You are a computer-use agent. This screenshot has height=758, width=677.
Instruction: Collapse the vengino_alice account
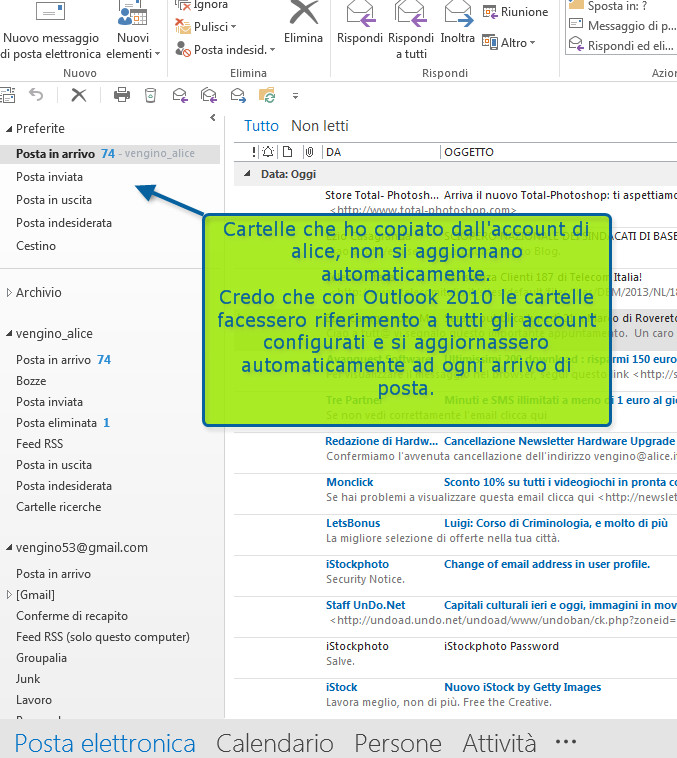click(9, 334)
